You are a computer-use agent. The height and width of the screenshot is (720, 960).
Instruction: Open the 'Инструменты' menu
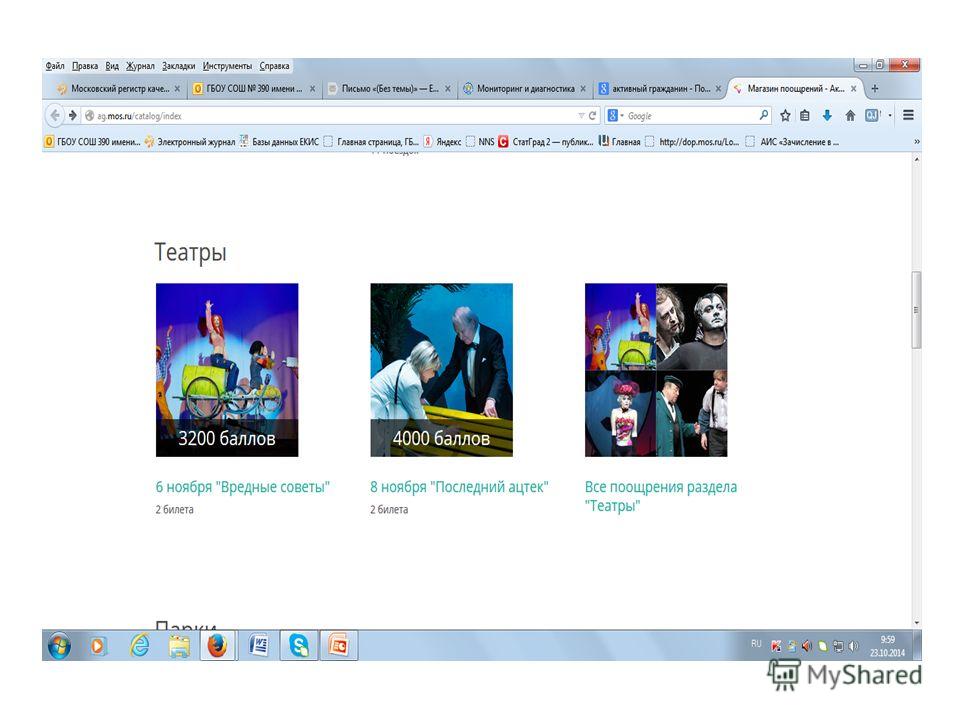pyautogui.click(x=227, y=66)
